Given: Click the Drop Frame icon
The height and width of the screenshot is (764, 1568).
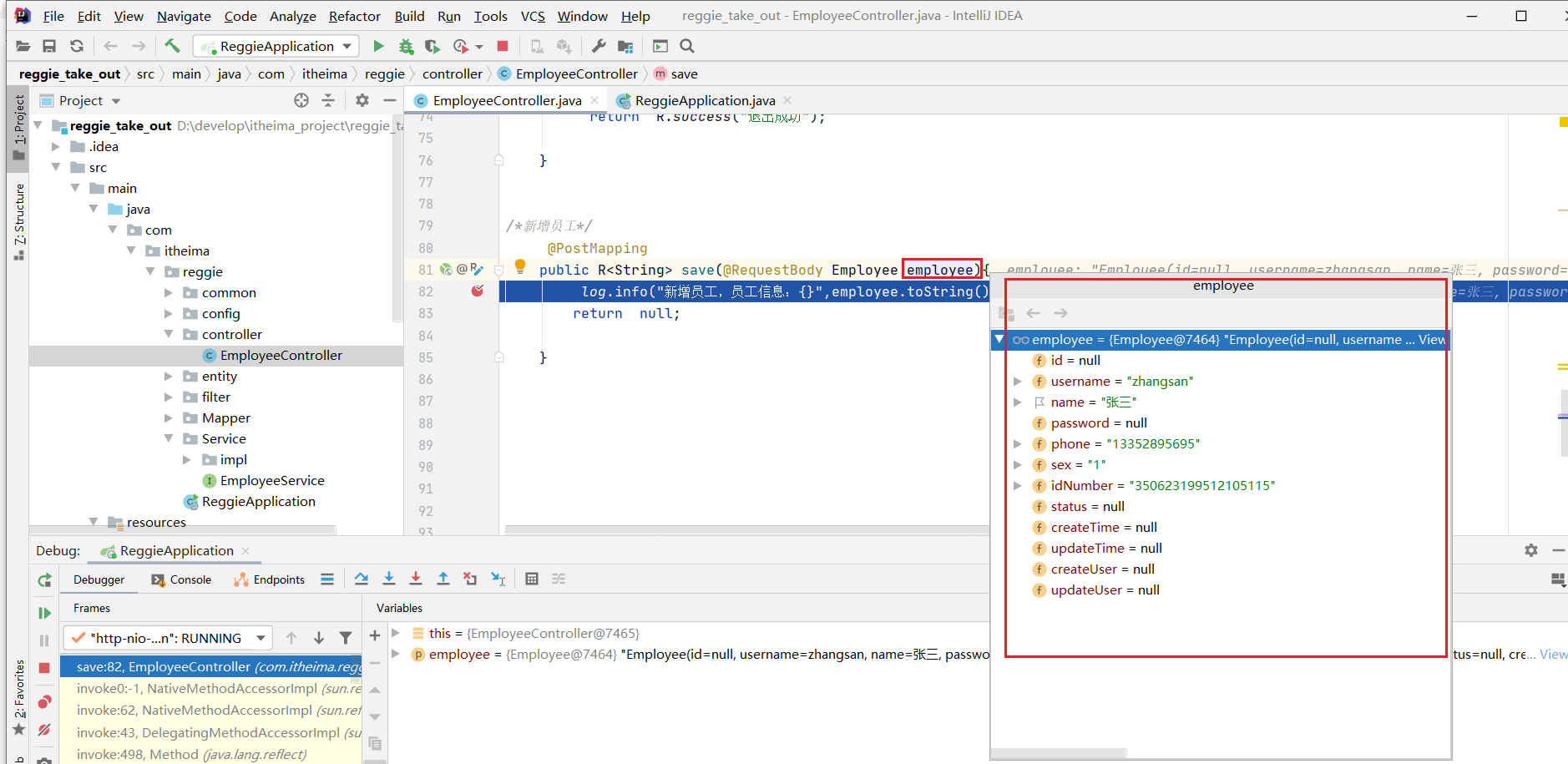Looking at the screenshot, I should (470, 579).
